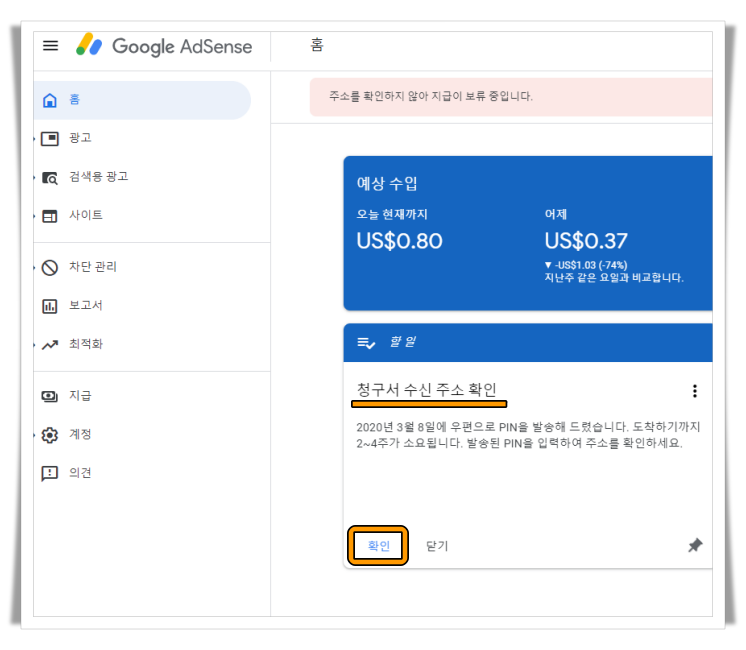Click the 검색용 광고 search ads icon
Viewport: 746px width, 650px height.
pos(50,177)
